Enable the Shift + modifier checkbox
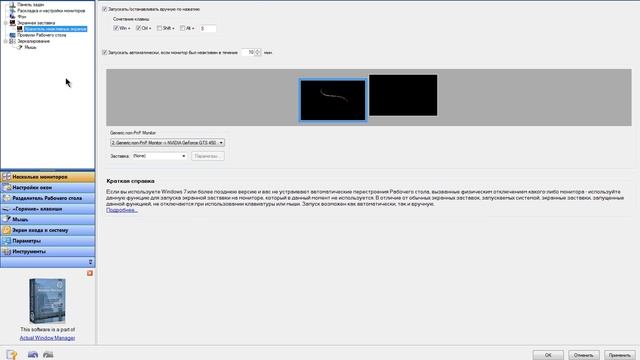The height and width of the screenshot is (360, 640). (160, 28)
